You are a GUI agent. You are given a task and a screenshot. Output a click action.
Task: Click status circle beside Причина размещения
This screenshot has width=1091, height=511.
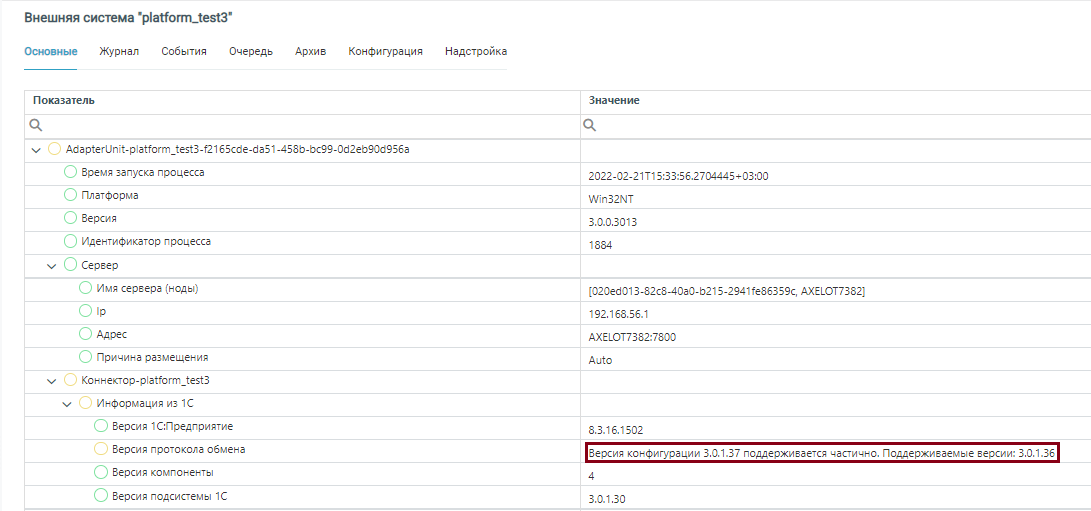86,357
